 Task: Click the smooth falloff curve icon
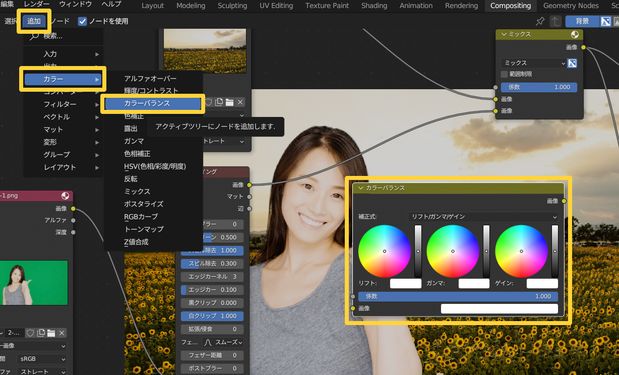208,342
